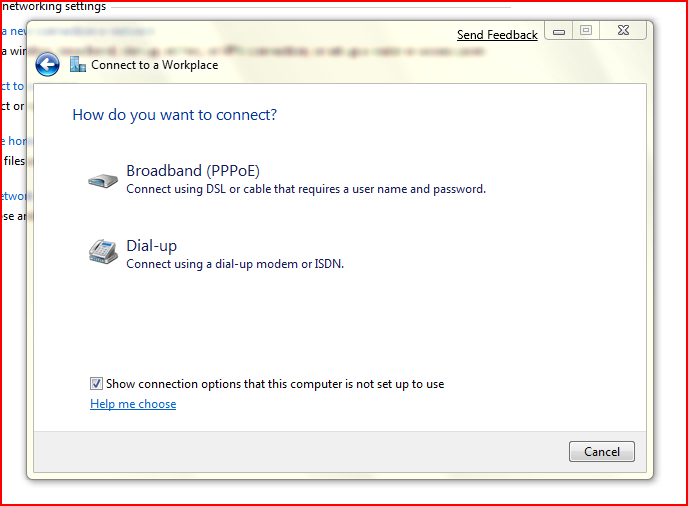
Task: Click the 'Connect to a Workplace' title text
Action: tap(155, 65)
